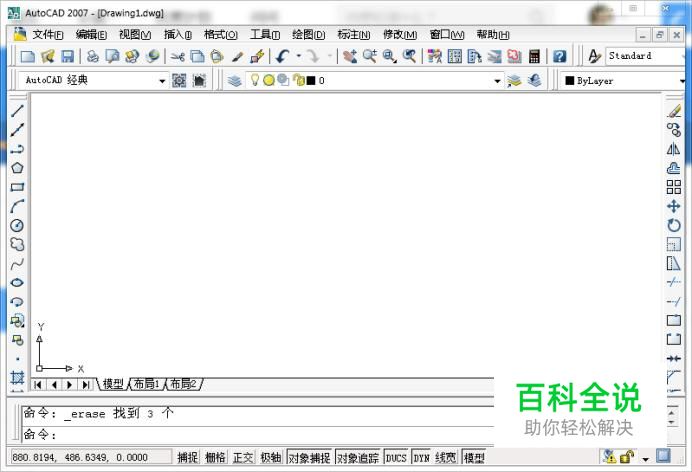Select the Revision Cloud tool

17,244
